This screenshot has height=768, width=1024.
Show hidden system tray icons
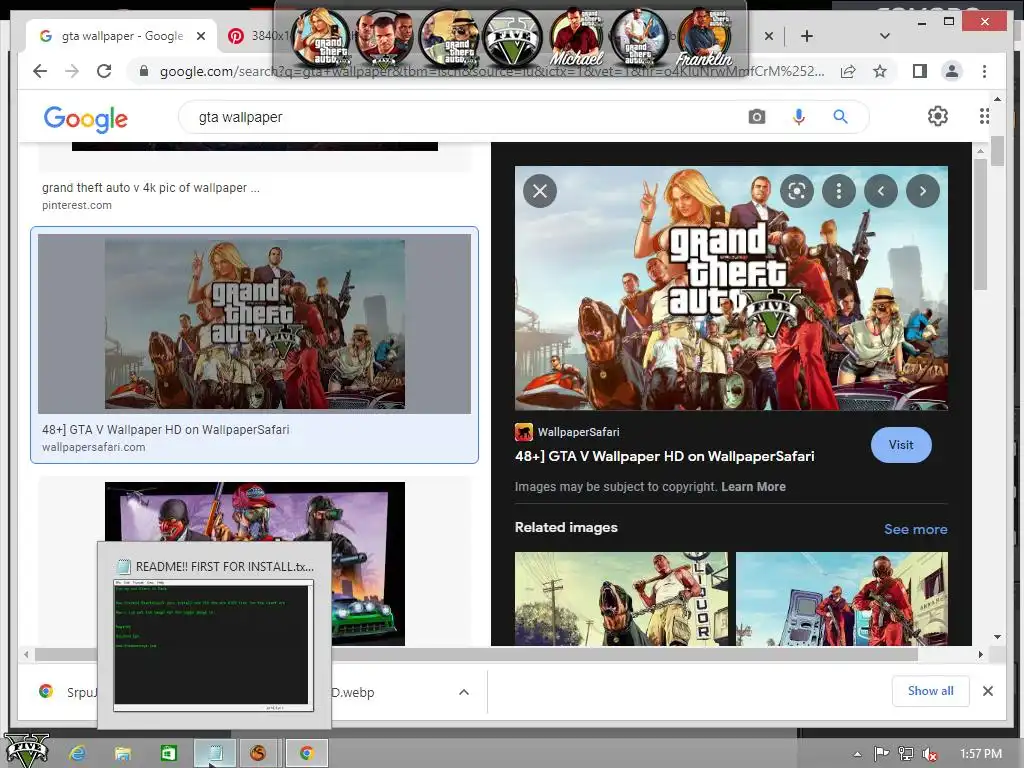point(857,754)
